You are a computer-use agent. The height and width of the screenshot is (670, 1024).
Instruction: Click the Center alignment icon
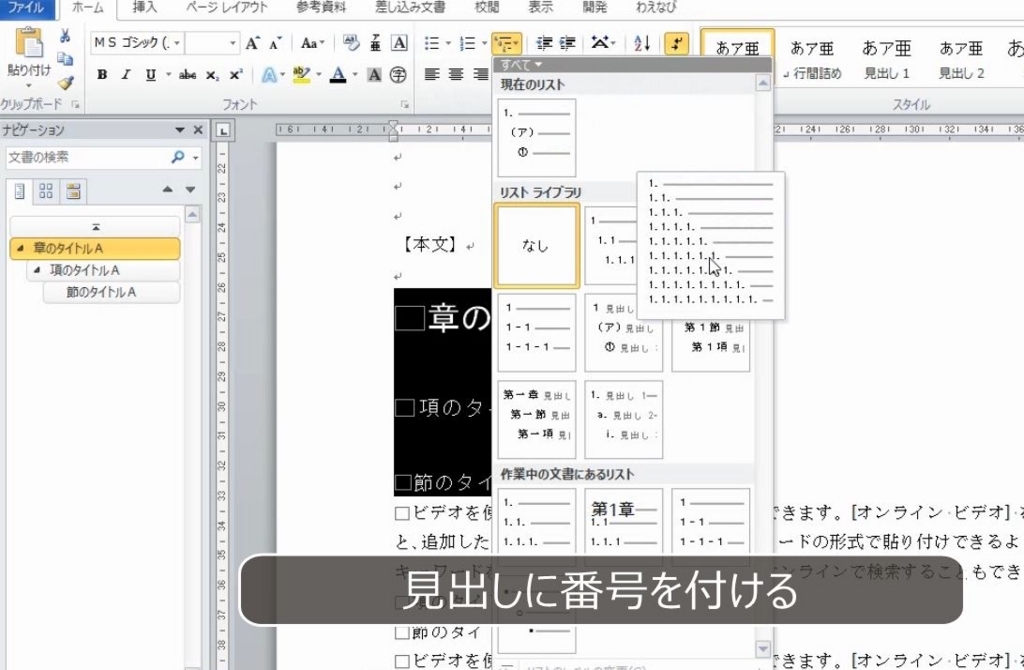(456, 75)
